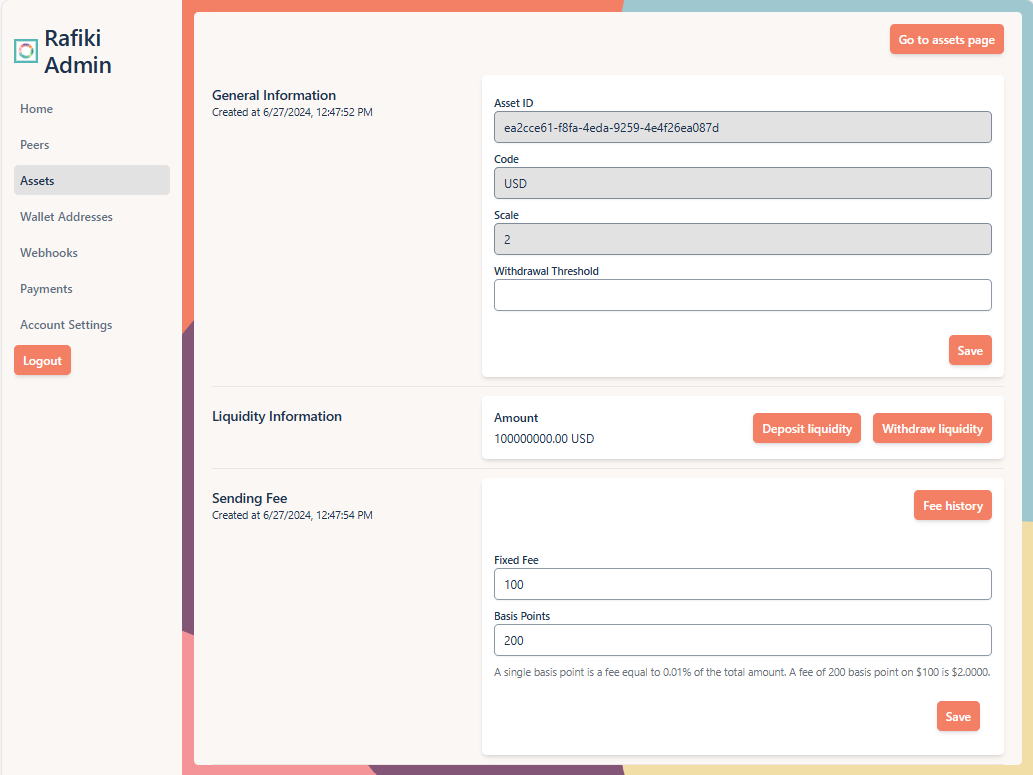Open Wallet Addresses from sidebar

tap(66, 217)
